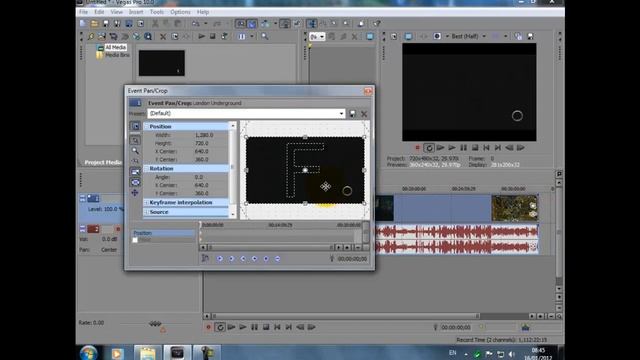640x360 pixels.
Task: Start media preview in Project Media toolbar
Action: pyautogui.click(x=201, y=36)
